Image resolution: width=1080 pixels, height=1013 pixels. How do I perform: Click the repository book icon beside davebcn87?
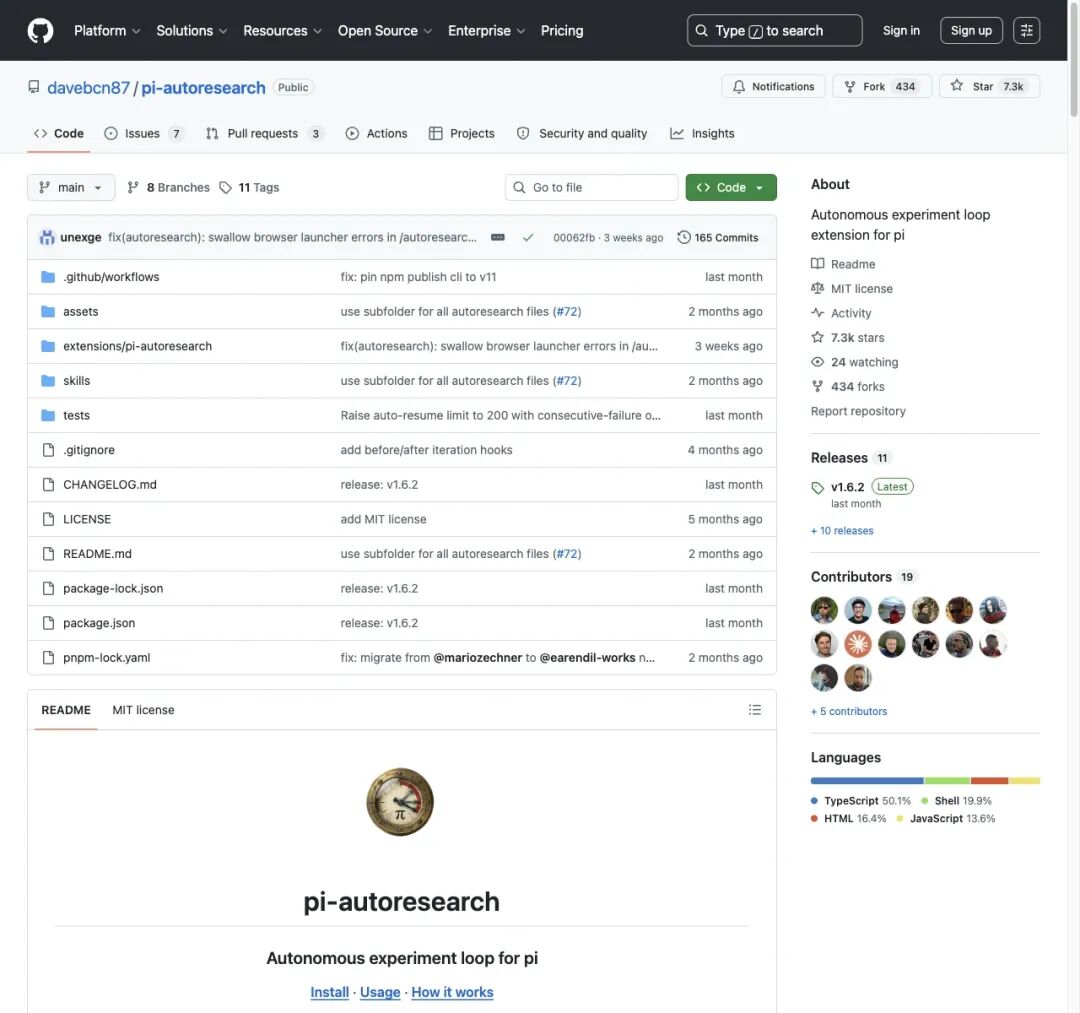tap(34, 87)
